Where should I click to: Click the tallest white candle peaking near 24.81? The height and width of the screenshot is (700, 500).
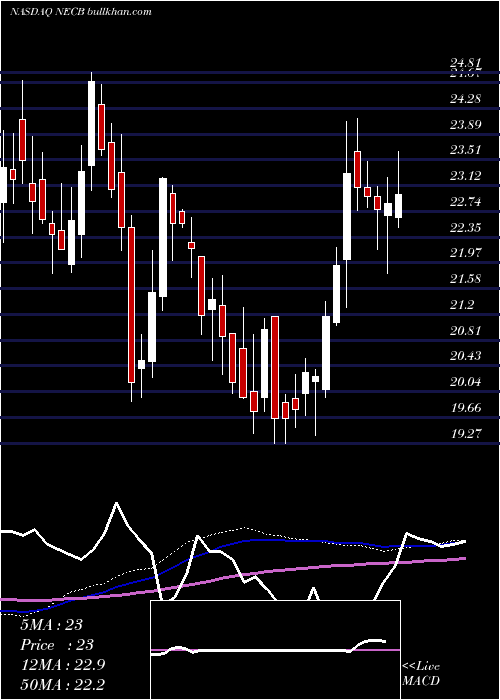pyautogui.click(x=91, y=123)
